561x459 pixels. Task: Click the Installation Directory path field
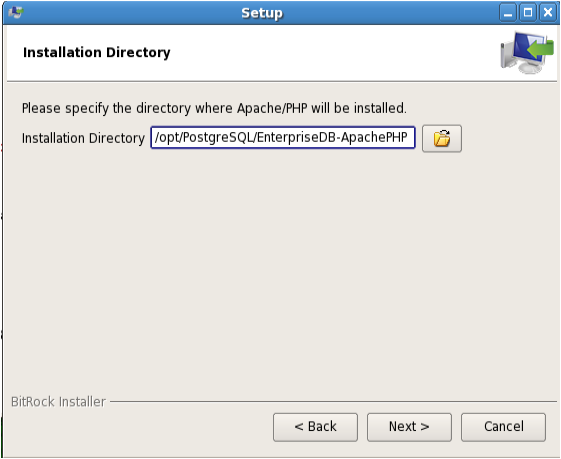[283, 137]
